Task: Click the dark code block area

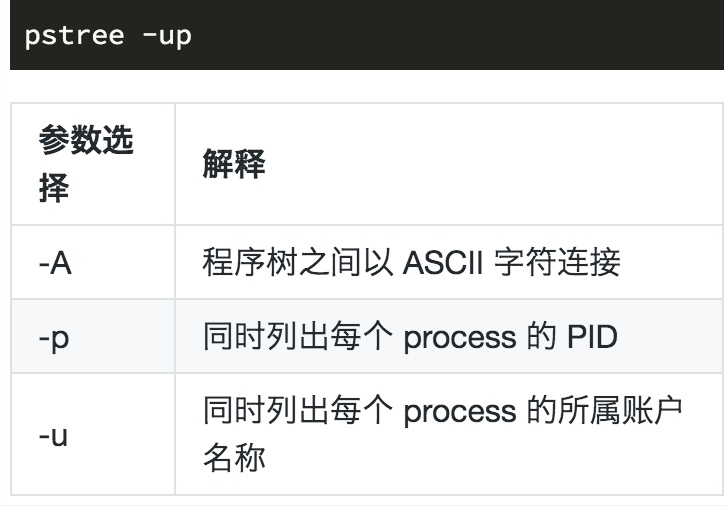Action: click(367, 35)
